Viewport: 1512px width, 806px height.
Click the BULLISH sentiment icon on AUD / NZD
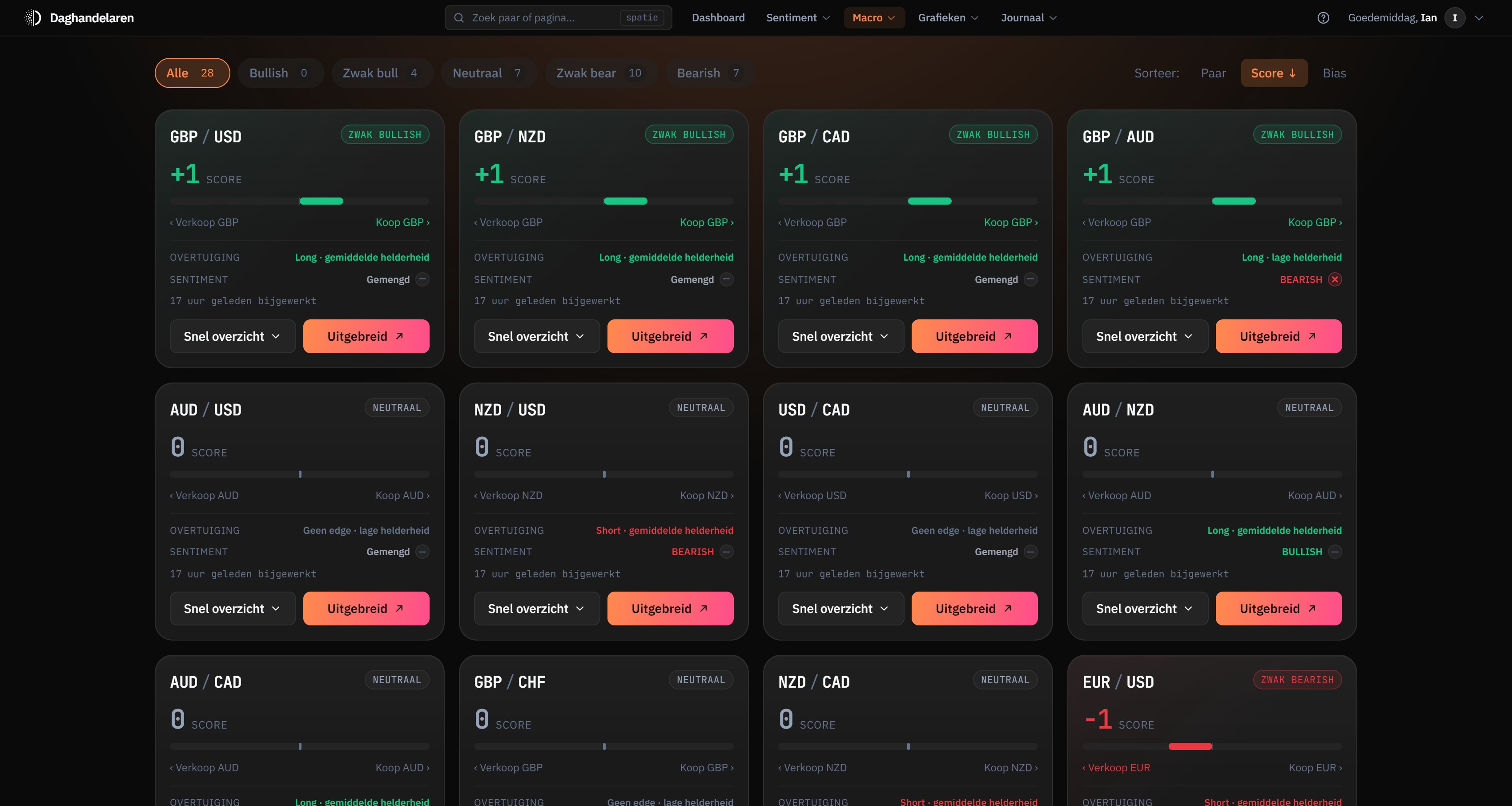[x=1335, y=552]
